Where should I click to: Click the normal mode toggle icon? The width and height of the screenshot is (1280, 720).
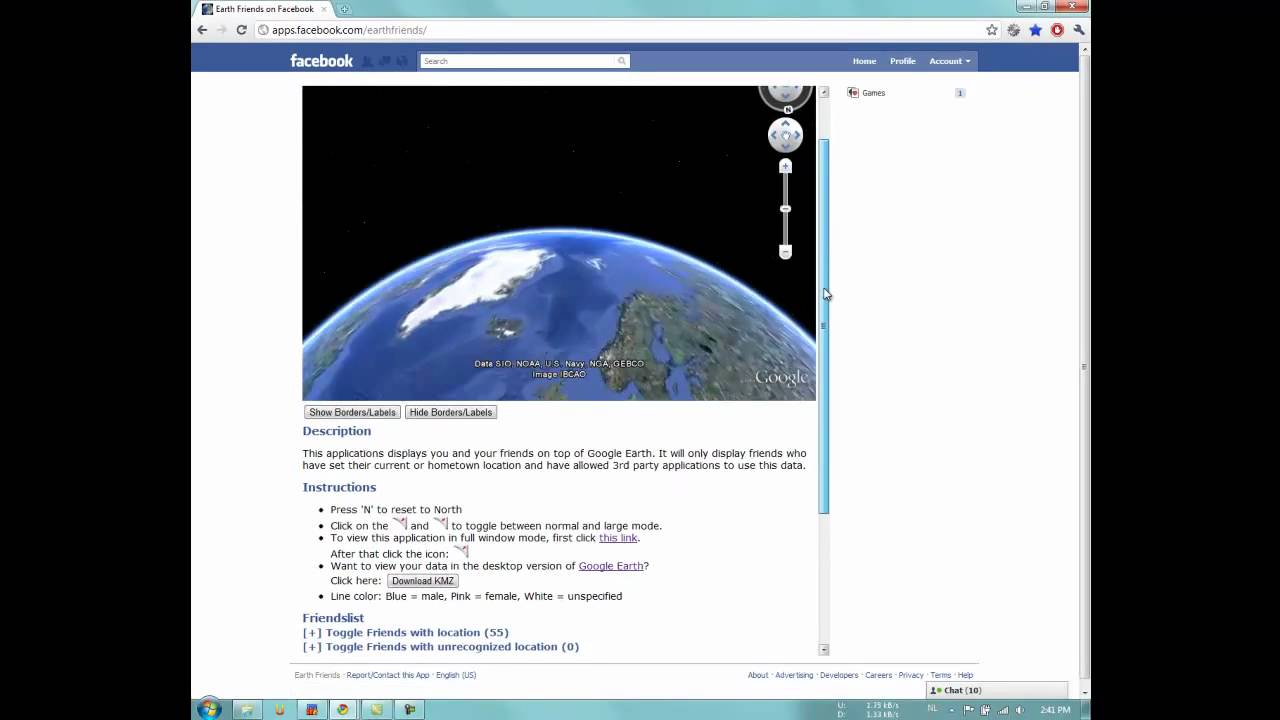click(x=399, y=524)
